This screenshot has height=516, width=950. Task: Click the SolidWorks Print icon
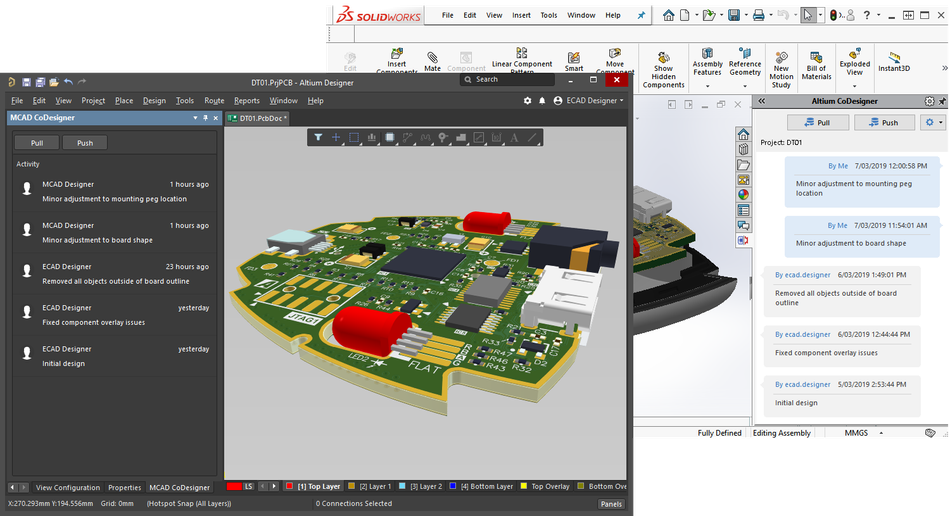pos(758,15)
